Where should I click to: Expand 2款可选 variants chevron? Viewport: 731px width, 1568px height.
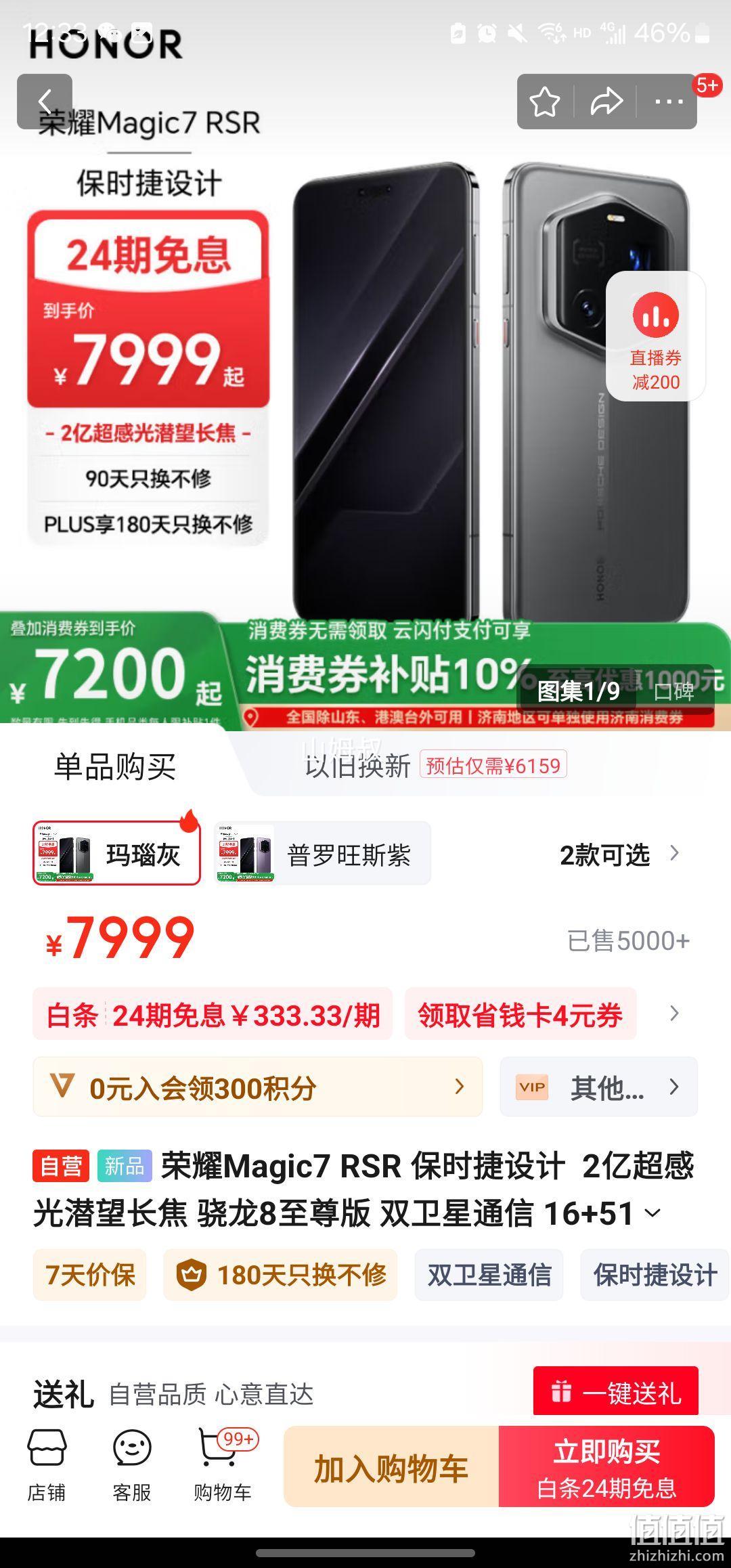coord(674,853)
